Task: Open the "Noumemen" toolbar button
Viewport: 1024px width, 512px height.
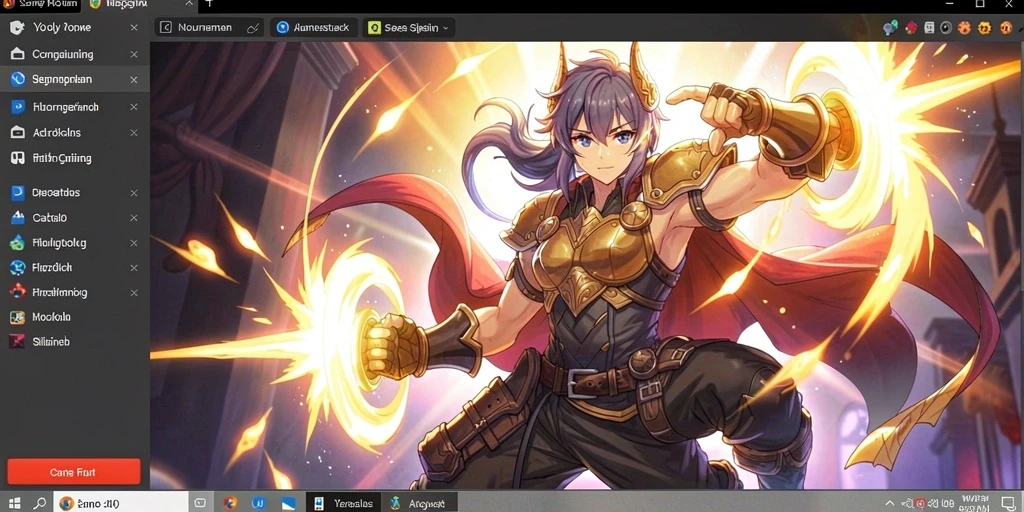Action: pyautogui.click(x=209, y=27)
